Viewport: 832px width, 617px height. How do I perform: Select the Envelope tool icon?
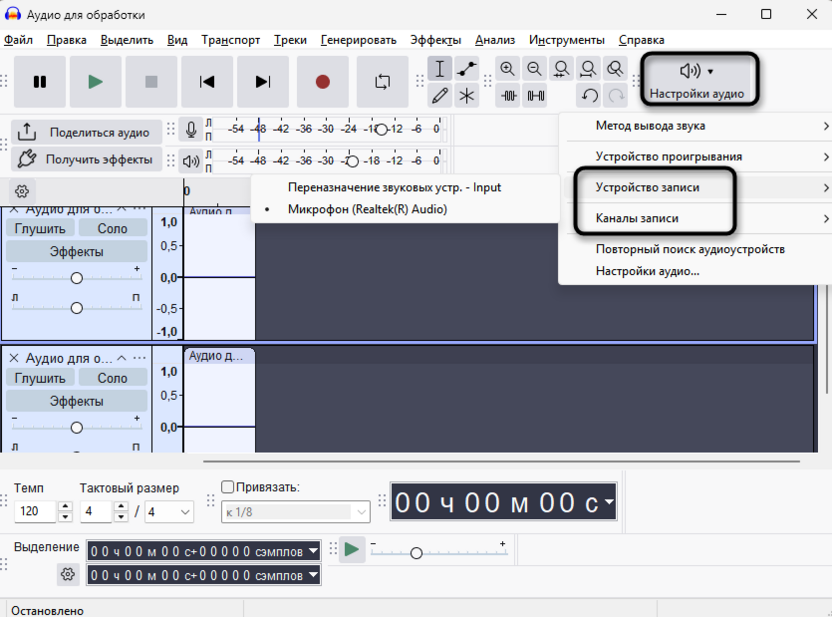[467, 69]
